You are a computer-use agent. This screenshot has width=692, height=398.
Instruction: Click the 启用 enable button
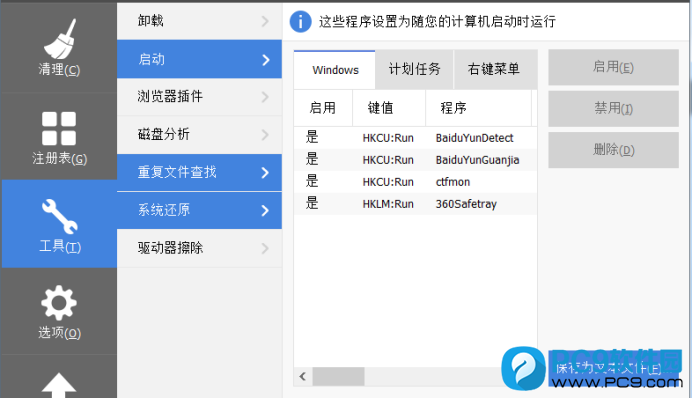pos(613,67)
